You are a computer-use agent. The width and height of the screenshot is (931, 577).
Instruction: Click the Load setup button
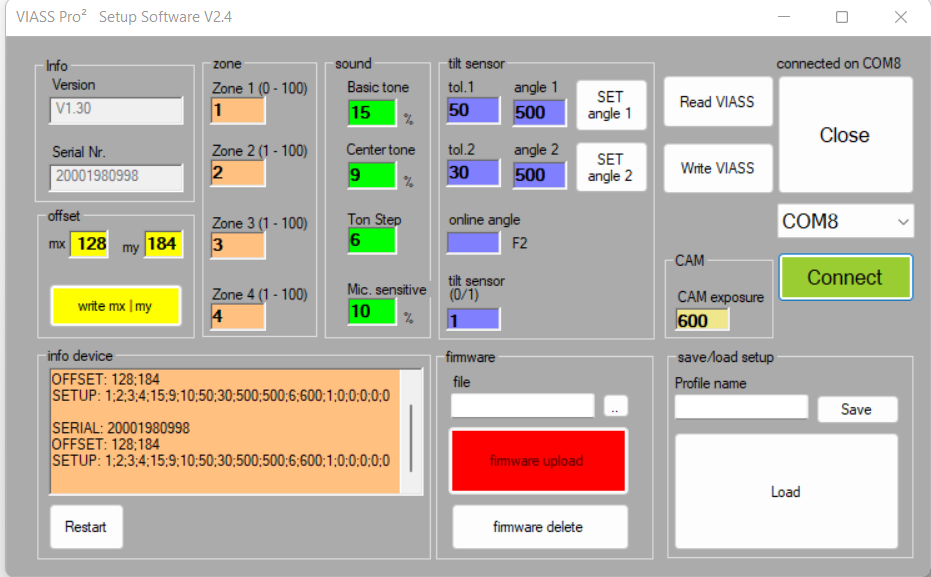point(786,492)
